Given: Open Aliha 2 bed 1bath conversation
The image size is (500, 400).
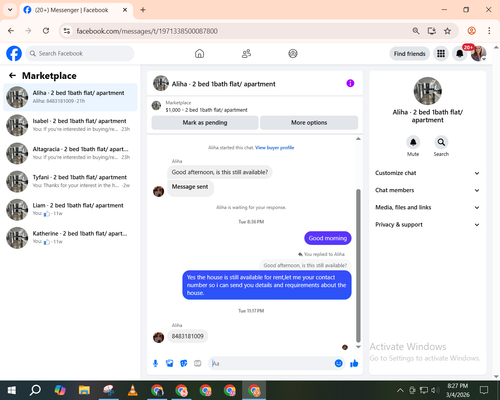Looking at the screenshot, I should (x=70, y=97).
